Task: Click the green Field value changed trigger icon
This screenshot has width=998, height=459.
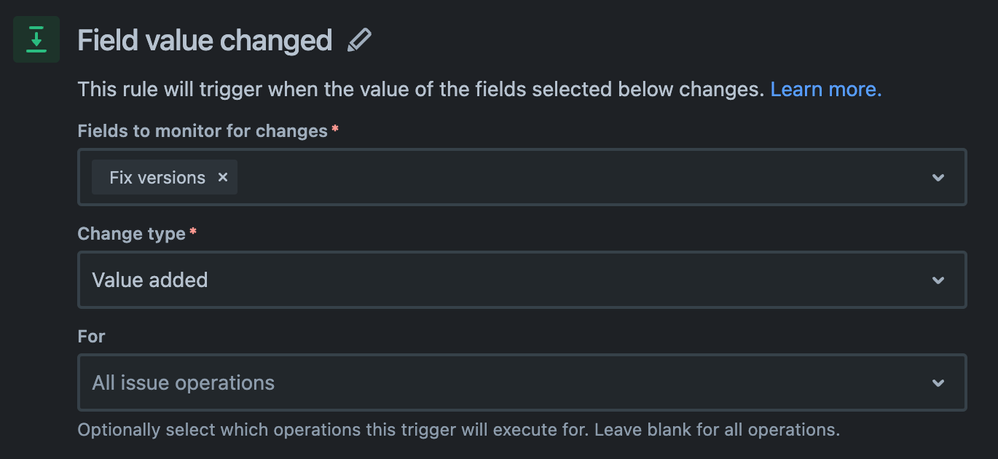Action: 36,39
